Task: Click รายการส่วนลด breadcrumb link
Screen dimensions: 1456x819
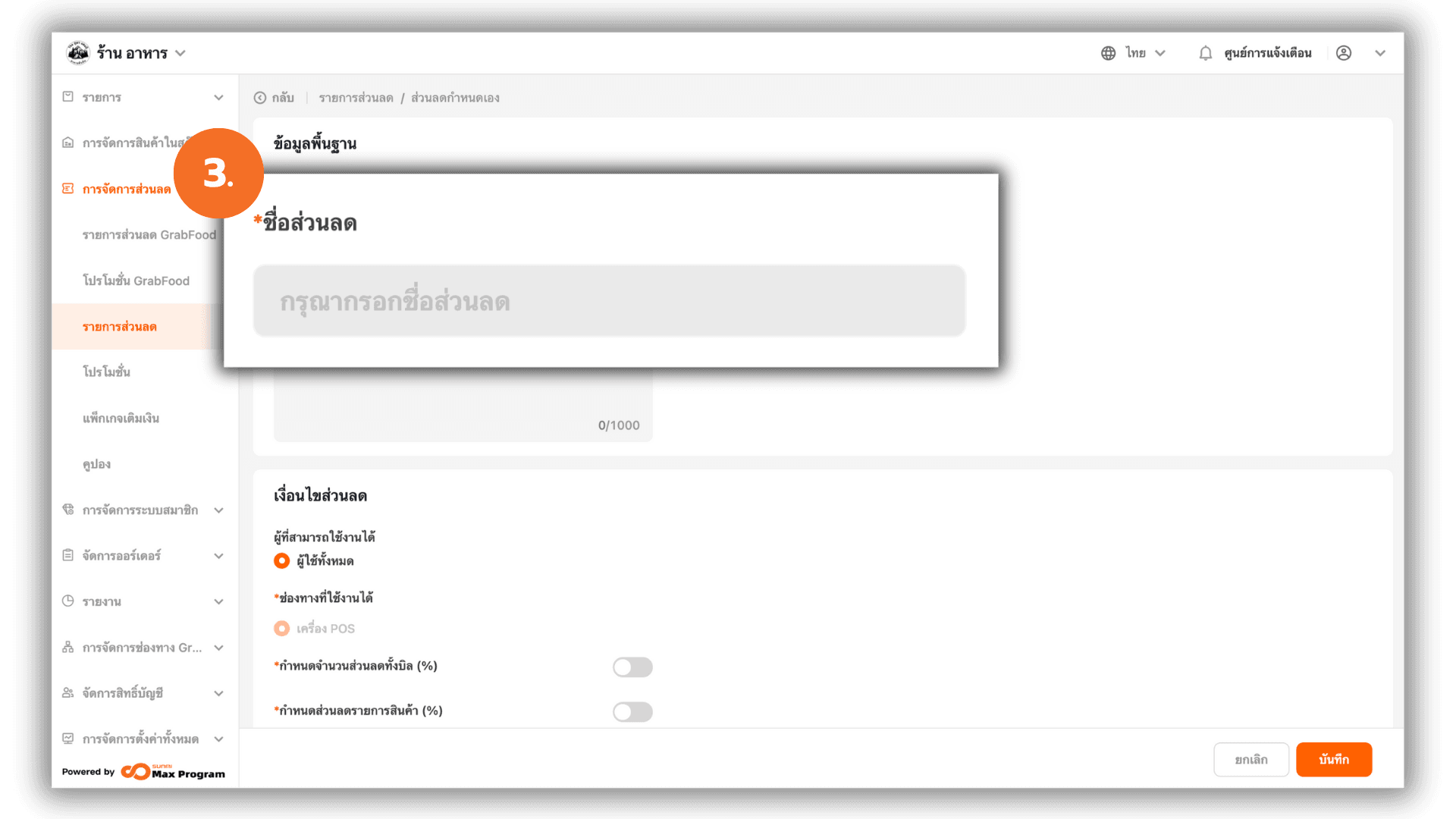Action: [x=356, y=98]
